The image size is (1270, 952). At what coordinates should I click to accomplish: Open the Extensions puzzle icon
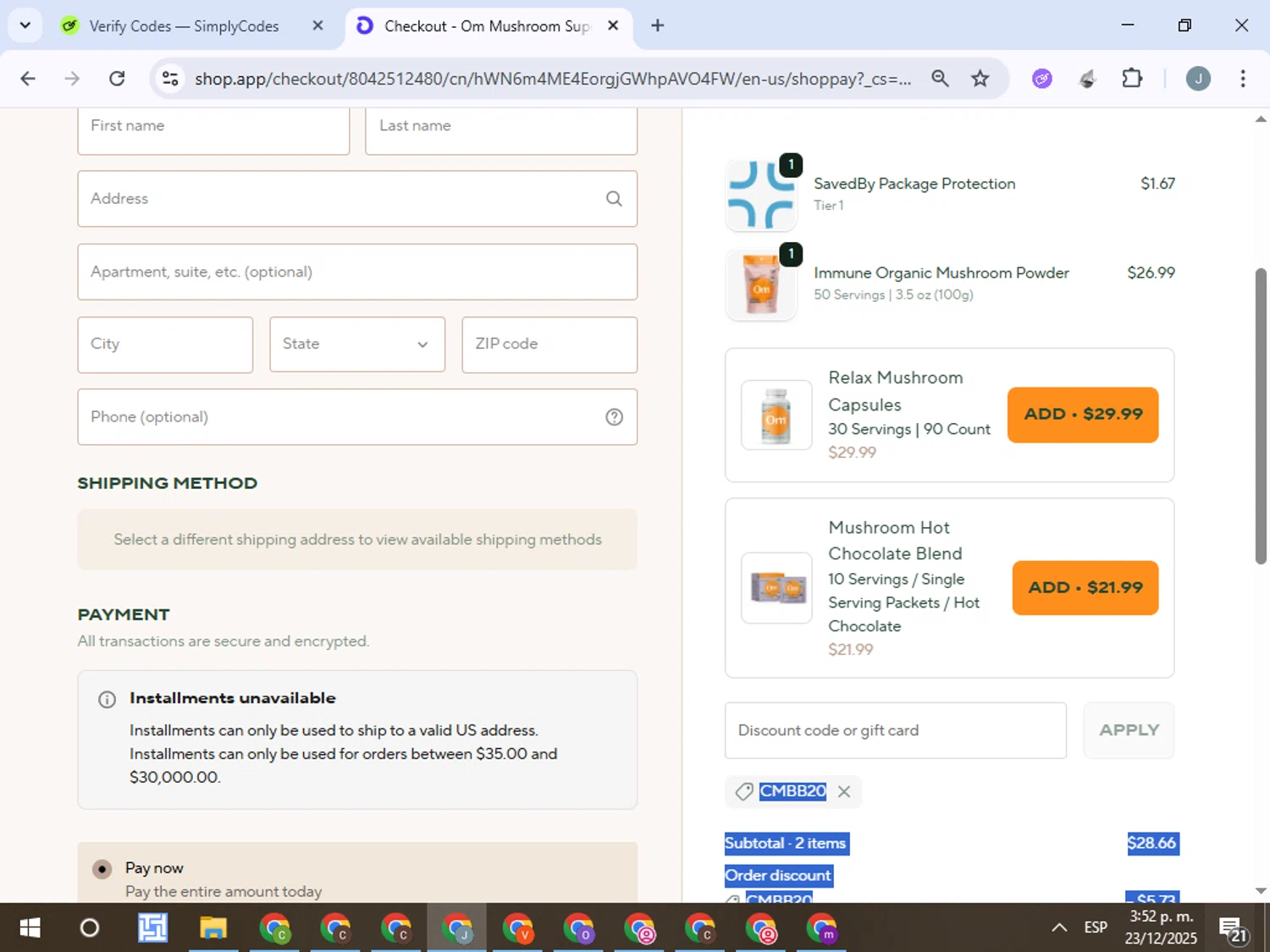(1132, 79)
